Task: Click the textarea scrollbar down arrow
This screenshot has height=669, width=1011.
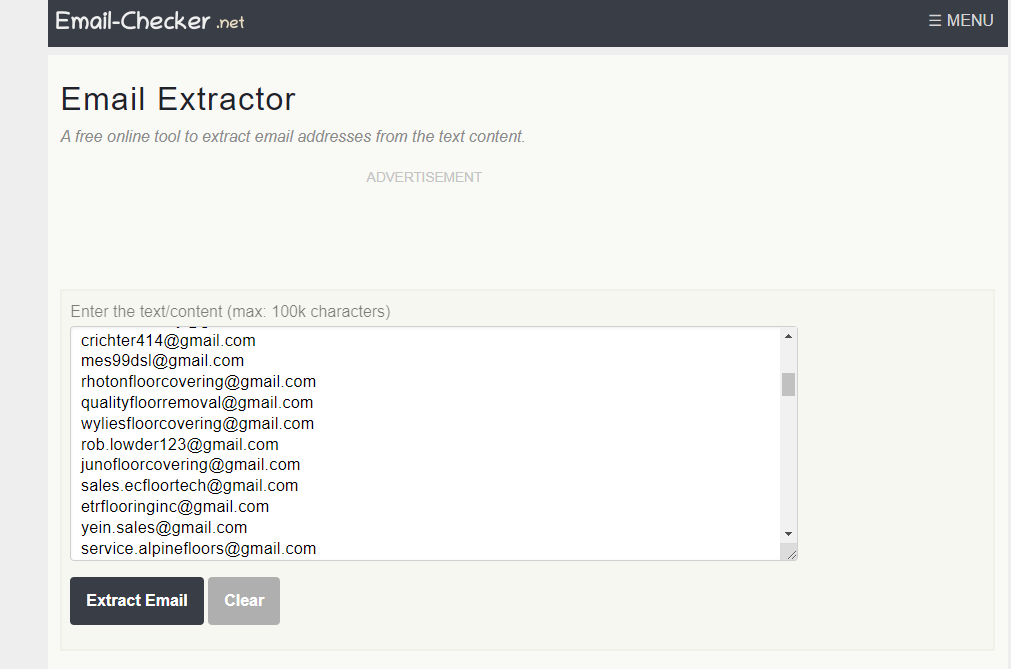Action: point(788,534)
